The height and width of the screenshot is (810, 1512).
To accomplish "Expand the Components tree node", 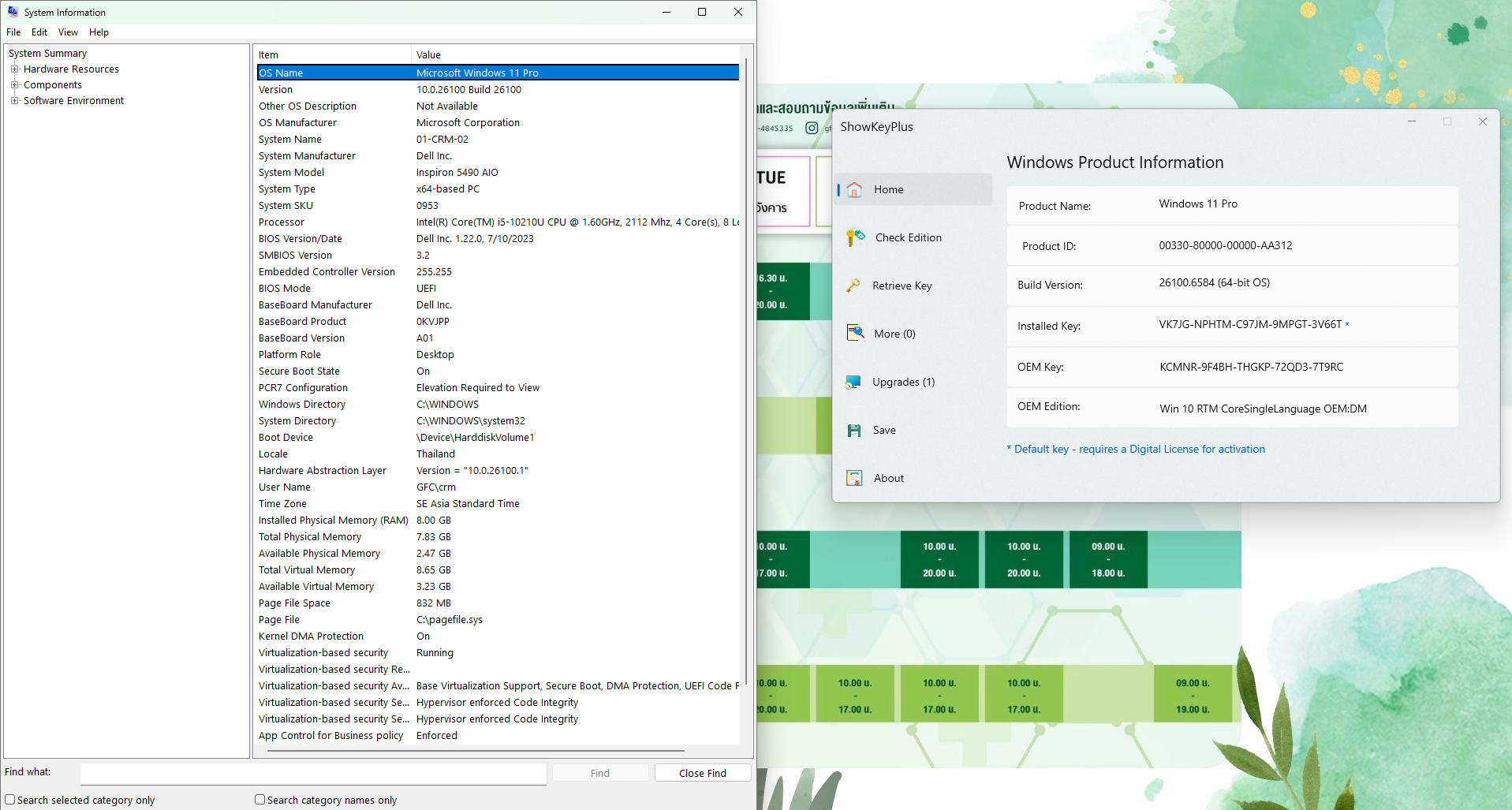I will click(14, 85).
